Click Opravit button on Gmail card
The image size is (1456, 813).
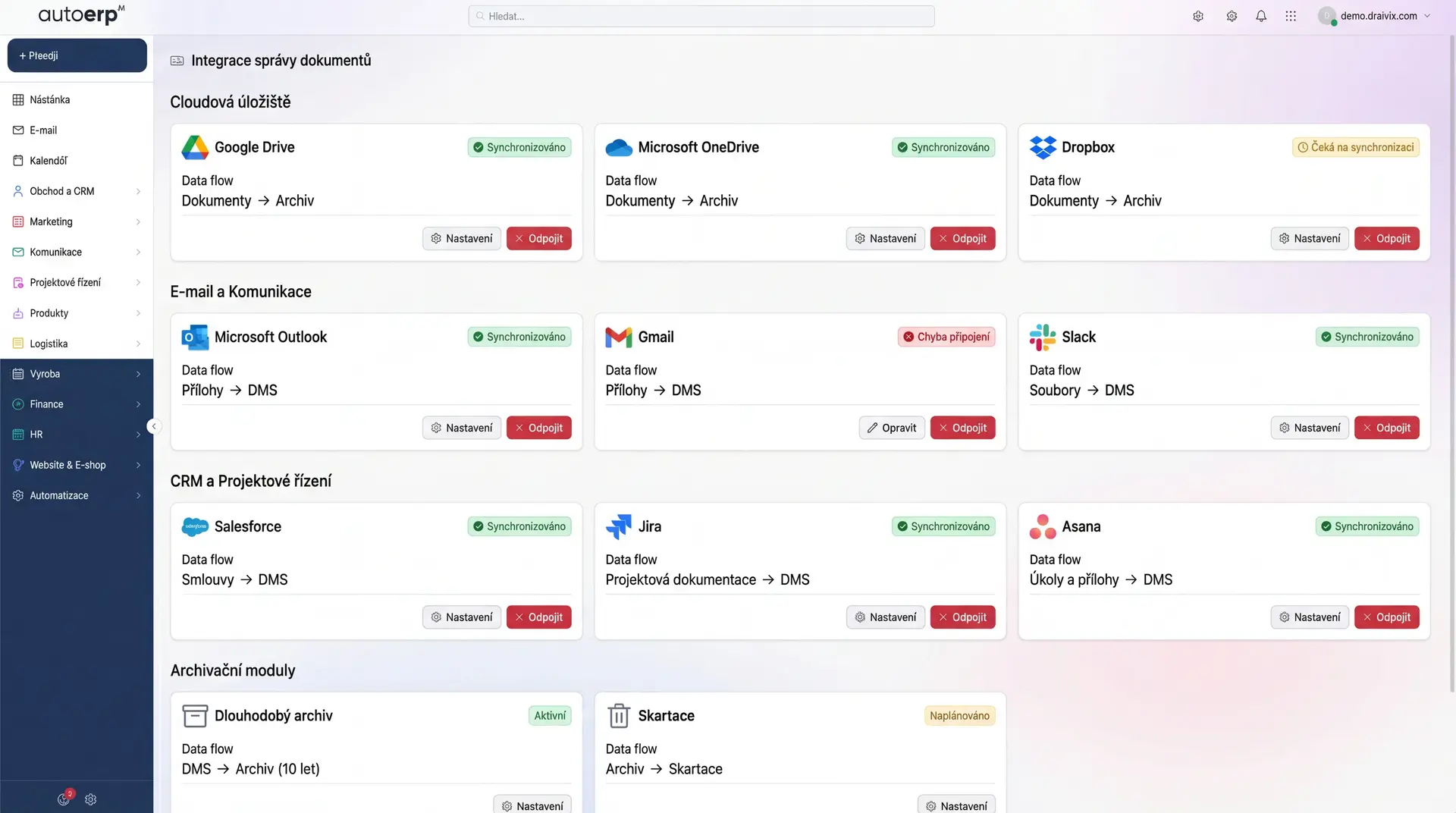pos(891,428)
